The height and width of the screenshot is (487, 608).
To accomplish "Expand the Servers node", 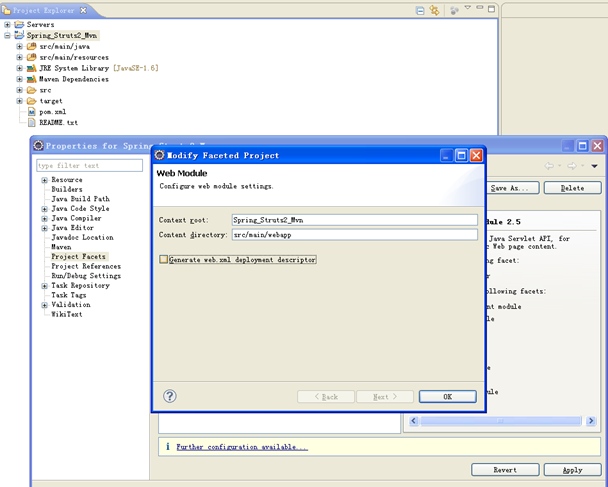I will [x=7, y=24].
